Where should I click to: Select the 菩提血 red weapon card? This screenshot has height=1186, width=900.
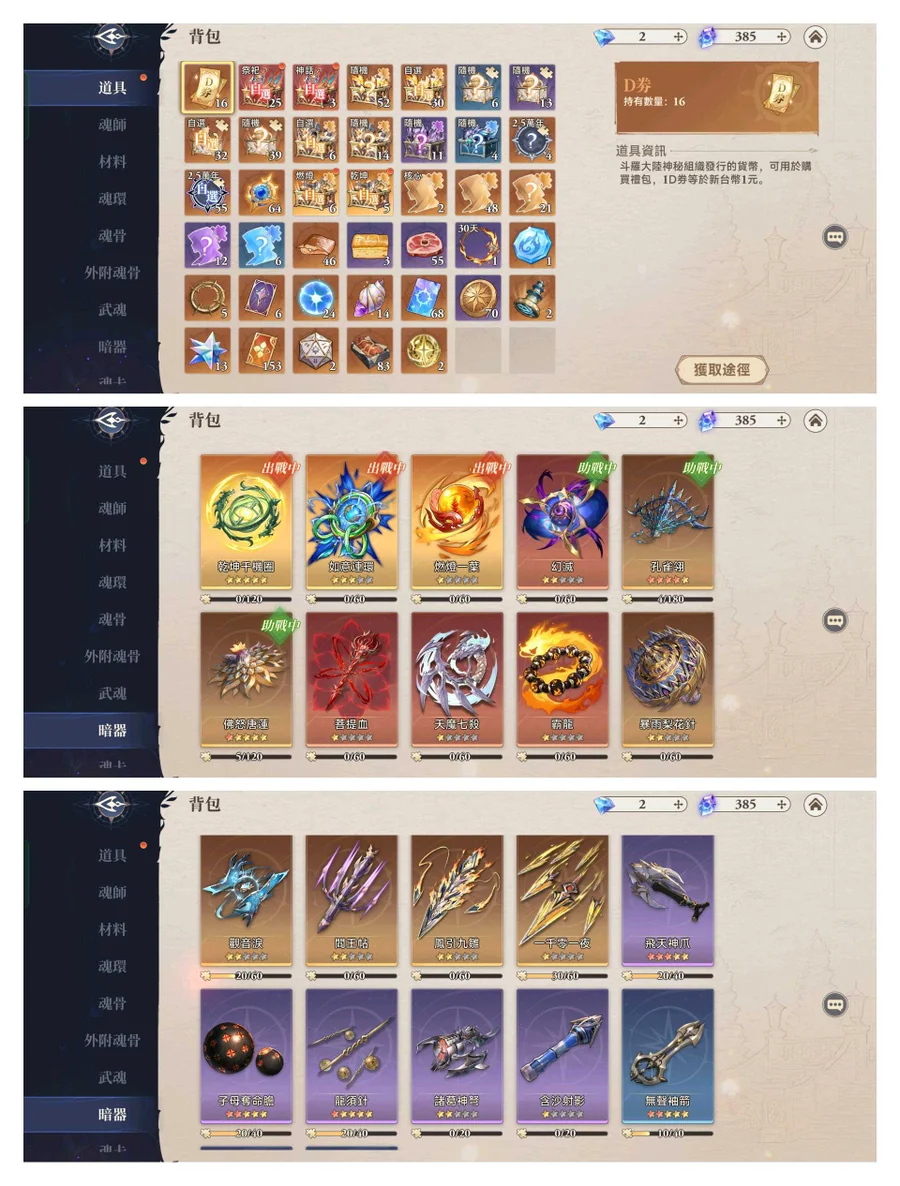pyautogui.click(x=351, y=679)
